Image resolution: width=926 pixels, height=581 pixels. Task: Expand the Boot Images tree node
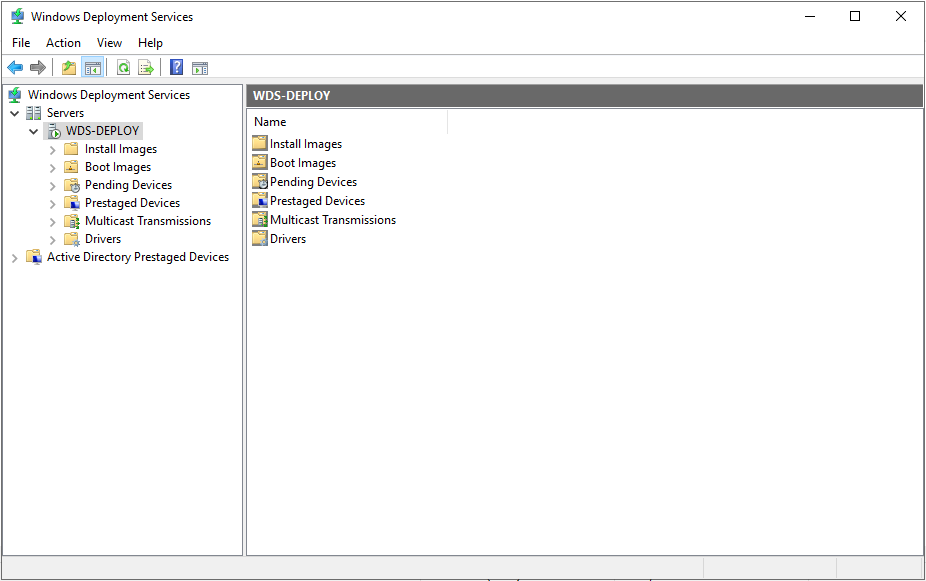tap(53, 168)
